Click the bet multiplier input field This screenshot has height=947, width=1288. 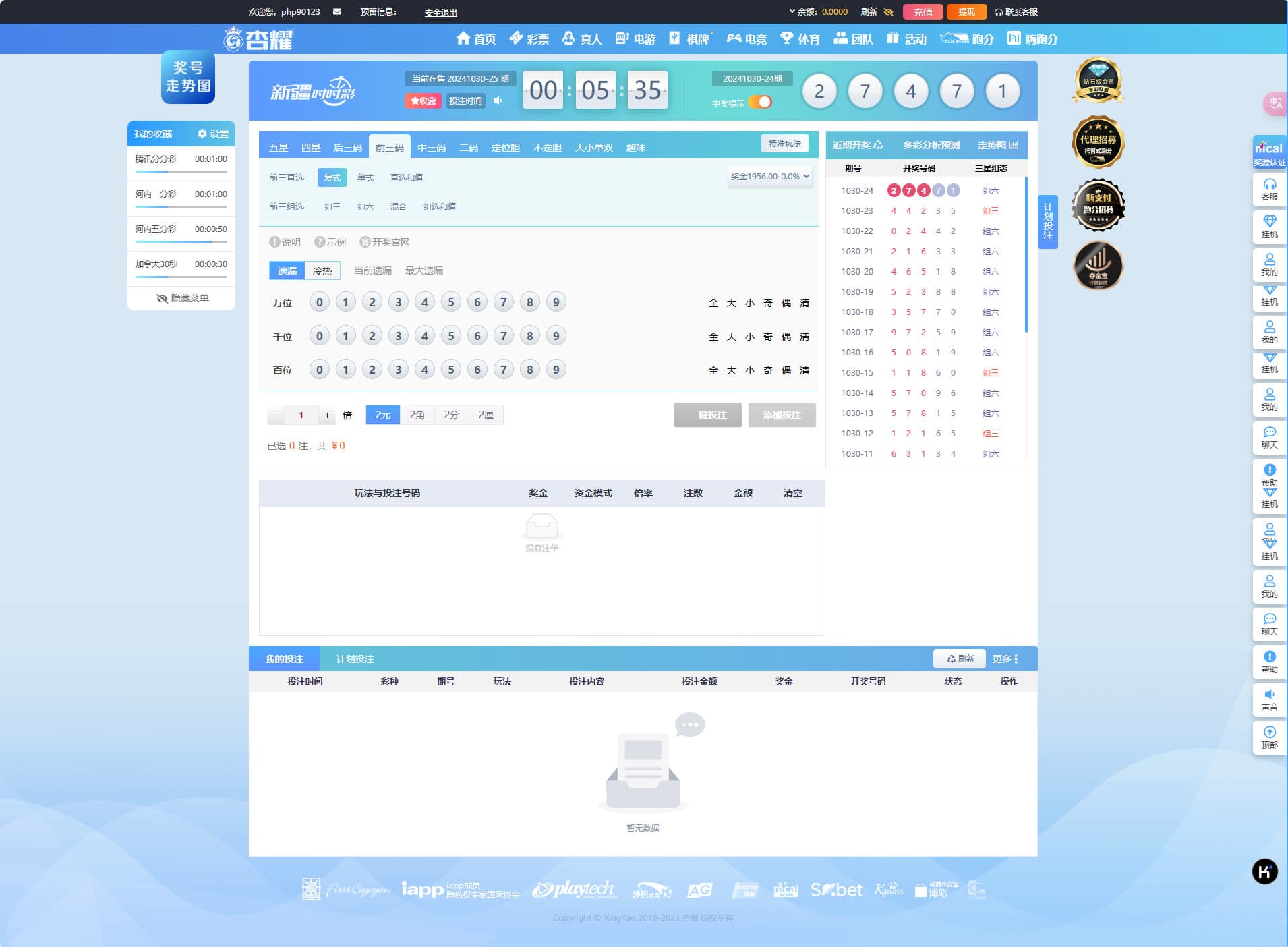point(301,415)
